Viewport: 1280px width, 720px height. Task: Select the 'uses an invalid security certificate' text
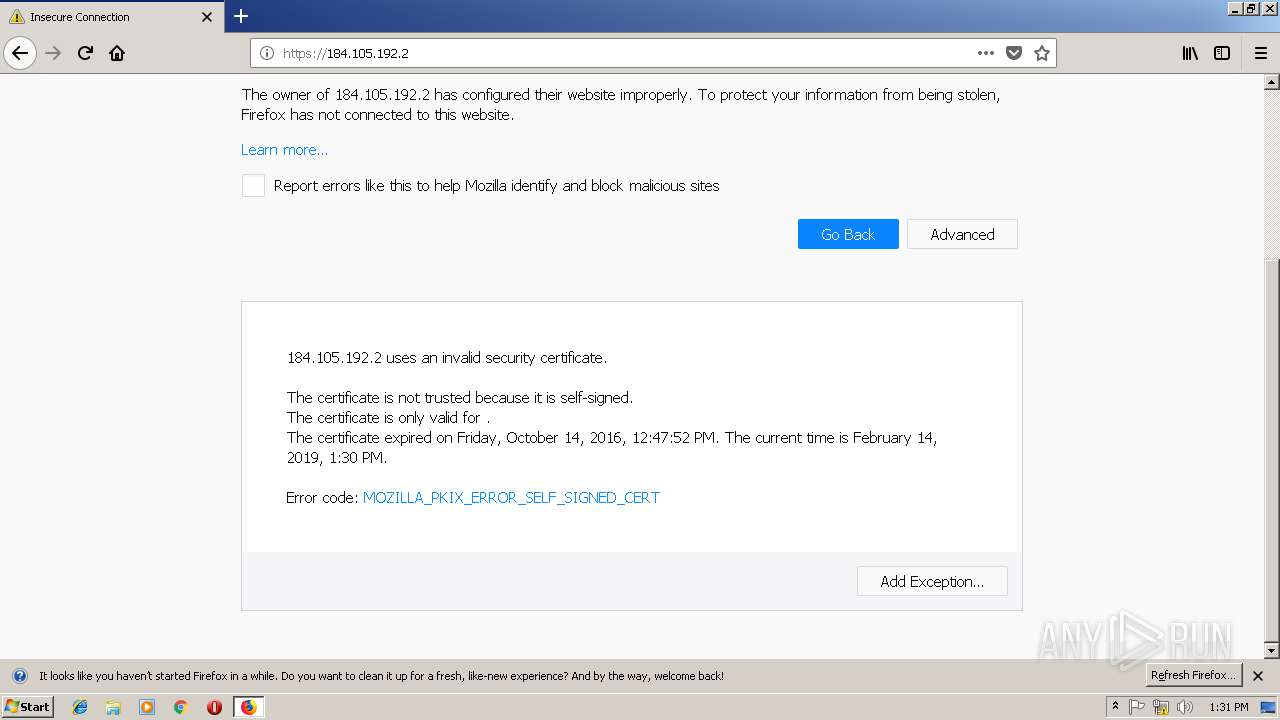pyautogui.click(x=496, y=357)
